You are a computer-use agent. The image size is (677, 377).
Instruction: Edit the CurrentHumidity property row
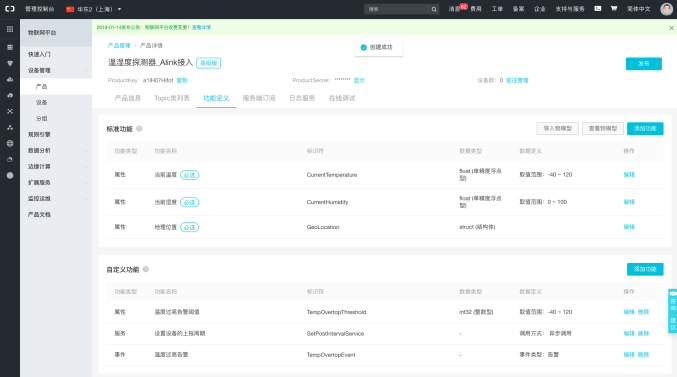click(x=629, y=202)
